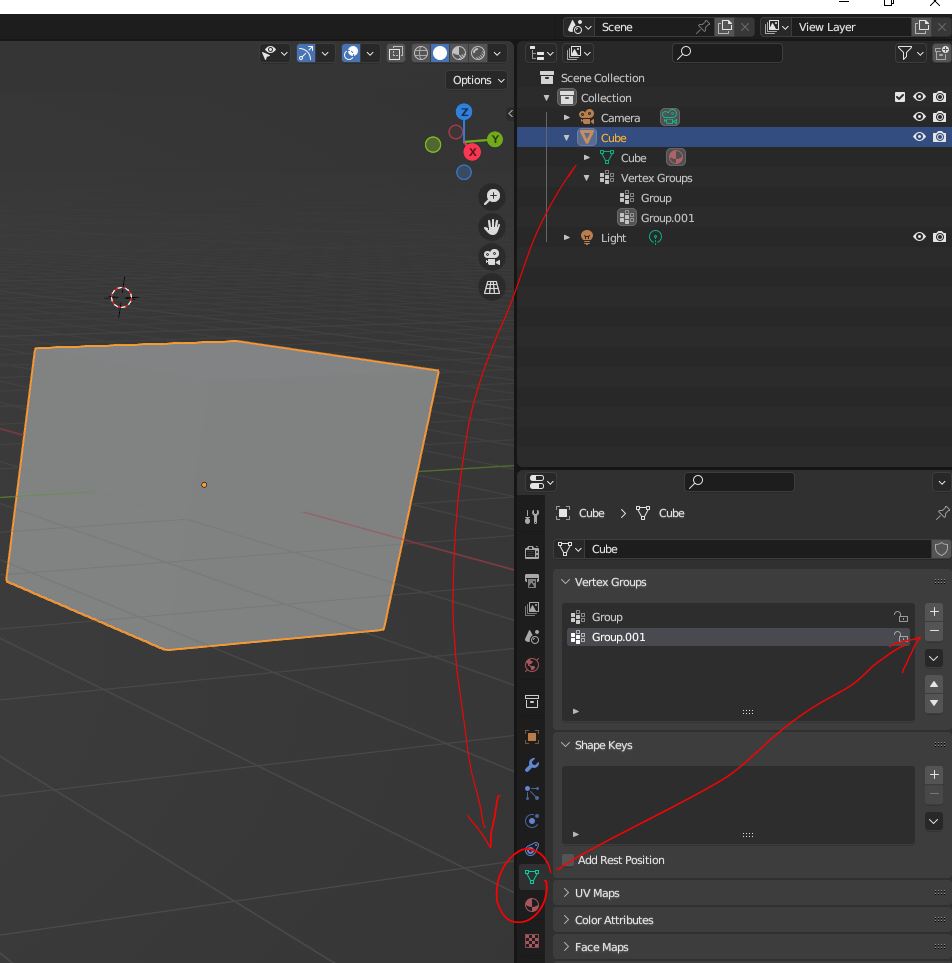Switch orthographic/perspective grid gizmo
The width and height of the screenshot is (952, 963).
(x=492, y=287)
